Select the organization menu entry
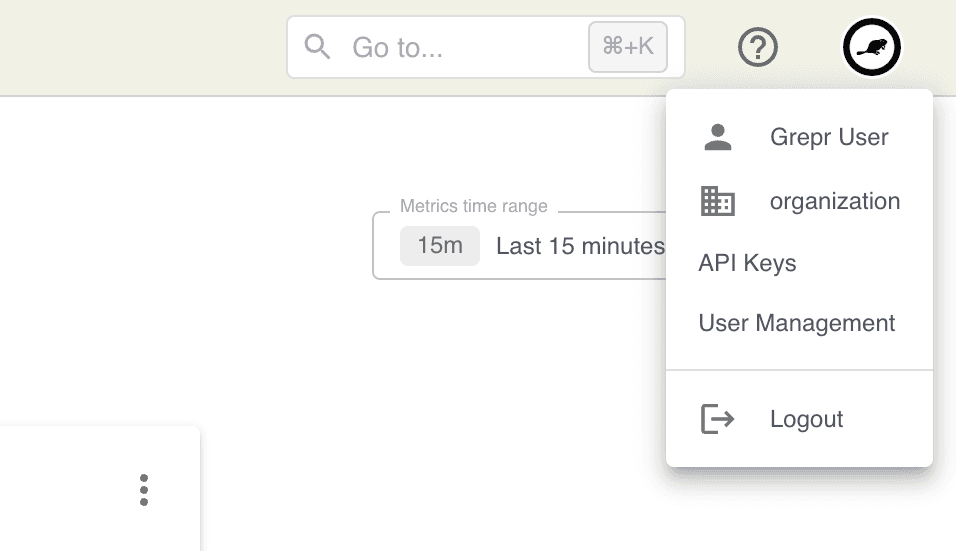The width and height of the screenshot is (956, 551). click(799, 201)
